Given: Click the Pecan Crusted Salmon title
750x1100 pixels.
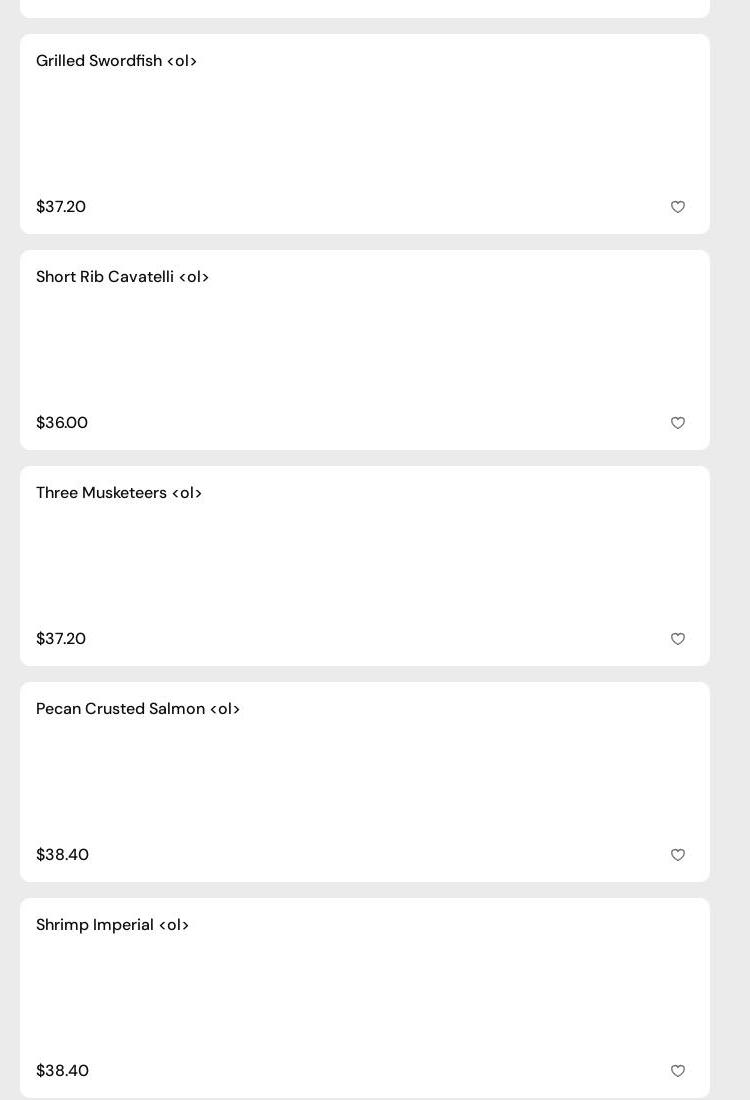Looking at the screenshot, I should [138, 709].
